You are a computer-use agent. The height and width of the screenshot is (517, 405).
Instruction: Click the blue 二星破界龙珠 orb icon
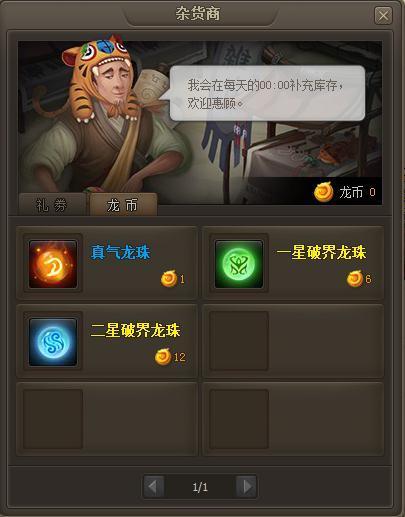point(53,342)
